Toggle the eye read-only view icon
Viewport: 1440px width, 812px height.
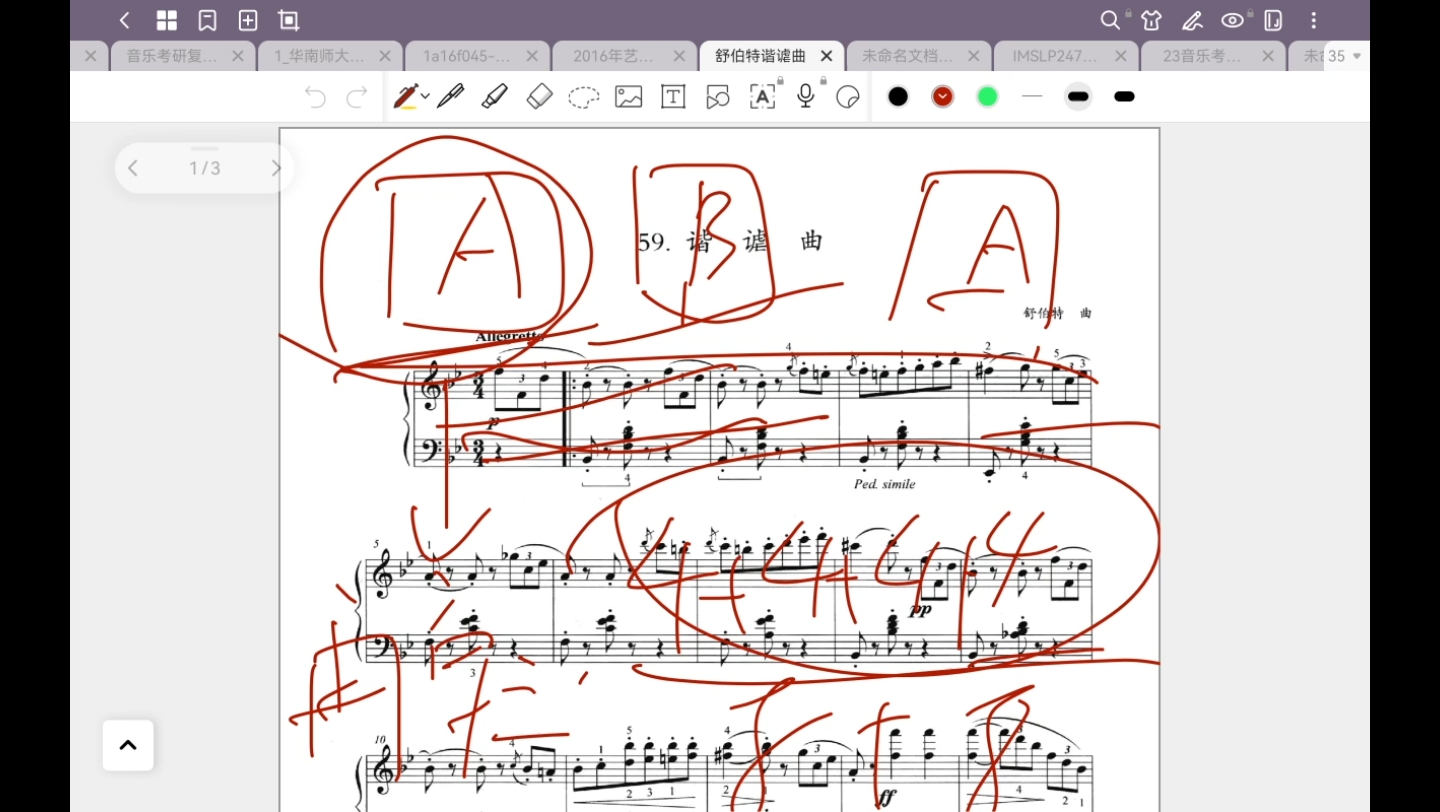click(1233, 20)
